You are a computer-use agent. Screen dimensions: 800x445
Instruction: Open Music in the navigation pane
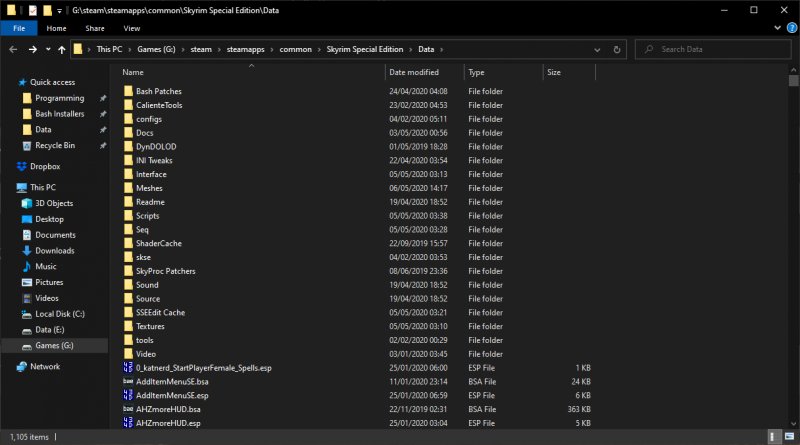tap(45, 266)
